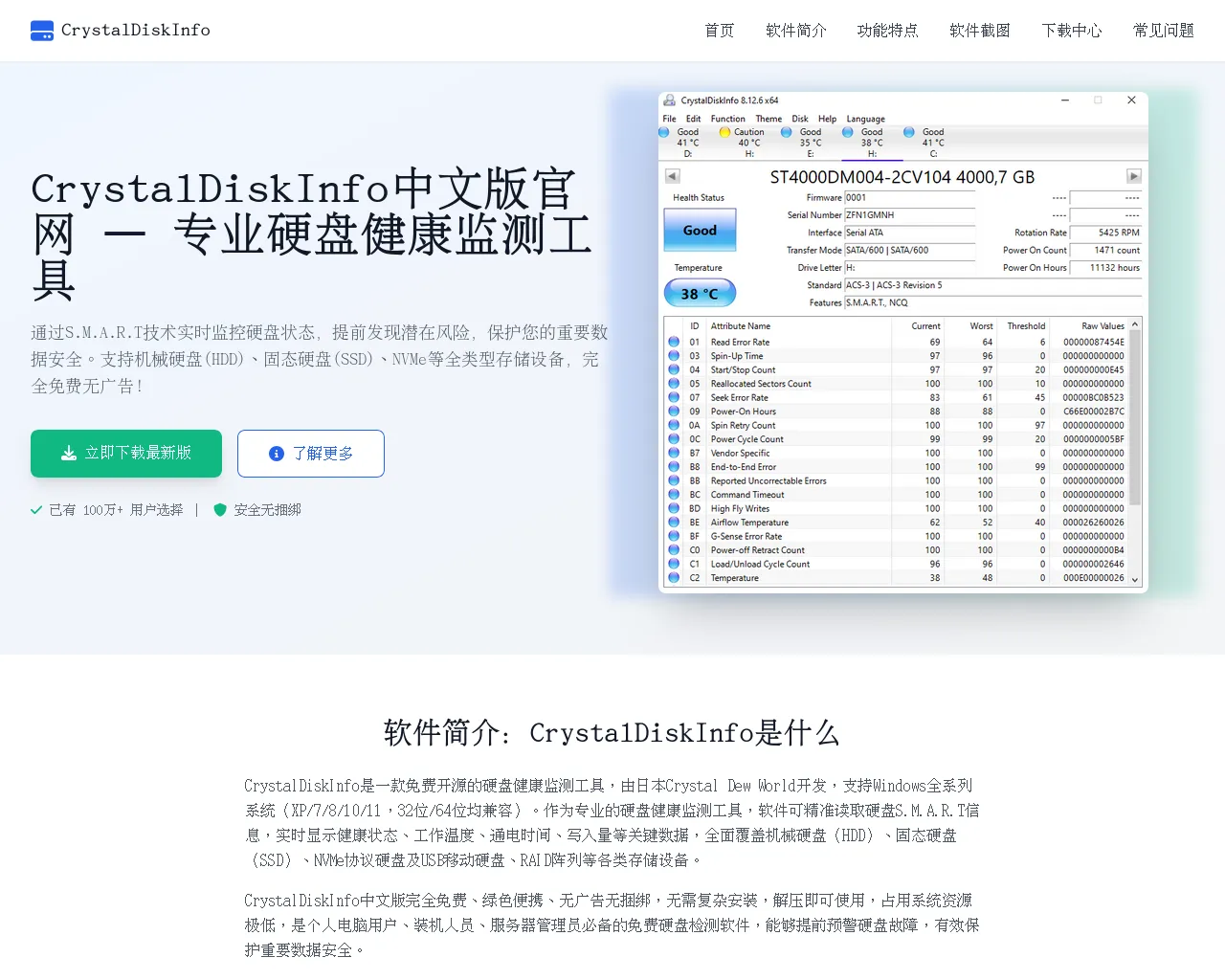This screenshot has width=1225, height=980.
Task: Click the status icon for Spin Retry Count
Action: pos(674,425)
